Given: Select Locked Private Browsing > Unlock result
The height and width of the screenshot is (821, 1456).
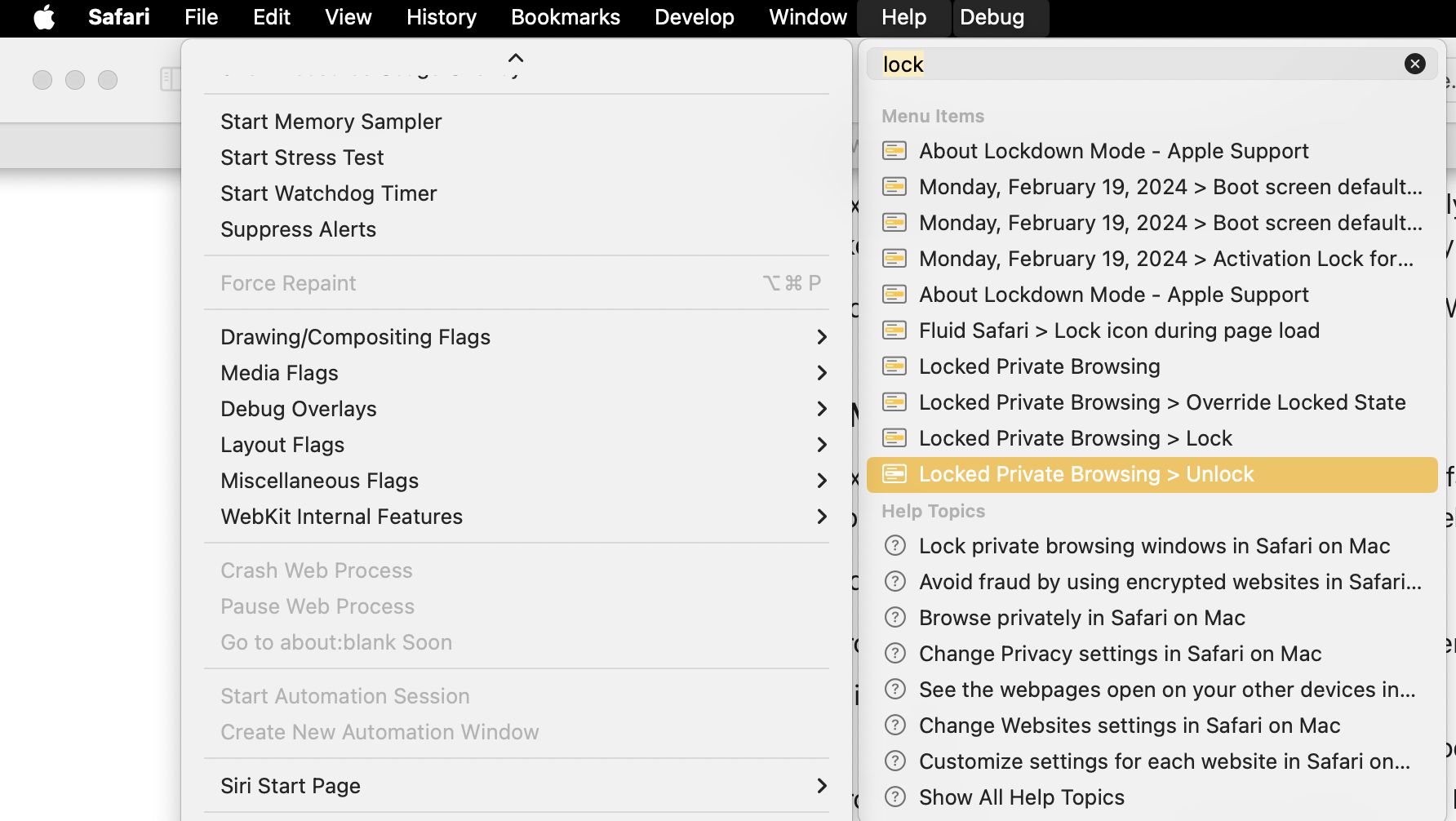Looking at the screenshot, I should coord(1085,474).
